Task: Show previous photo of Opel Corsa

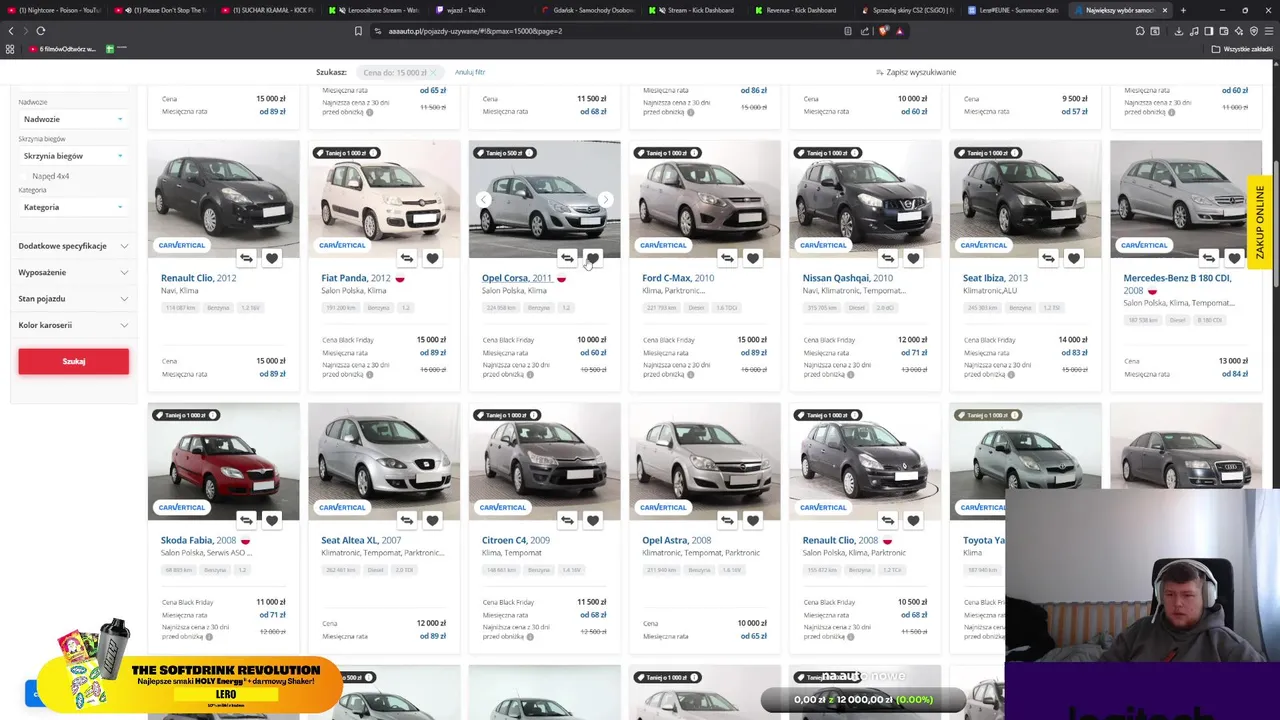Action: 483,199
